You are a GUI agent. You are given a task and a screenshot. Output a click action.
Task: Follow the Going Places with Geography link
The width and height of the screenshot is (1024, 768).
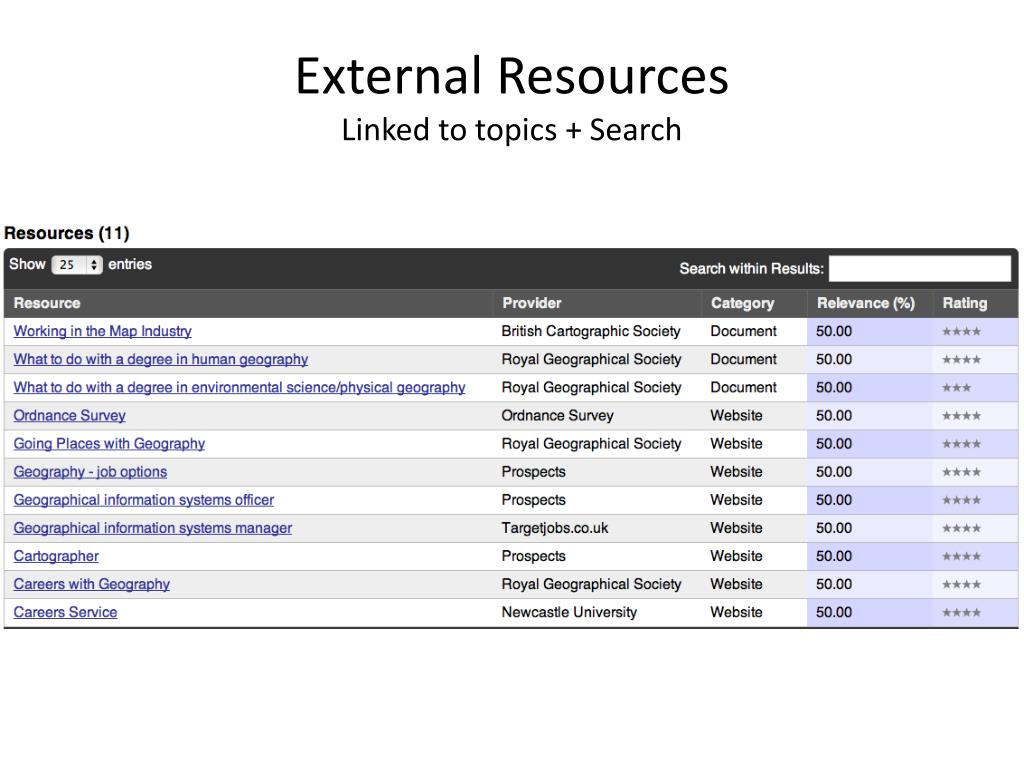coord(109,443)
